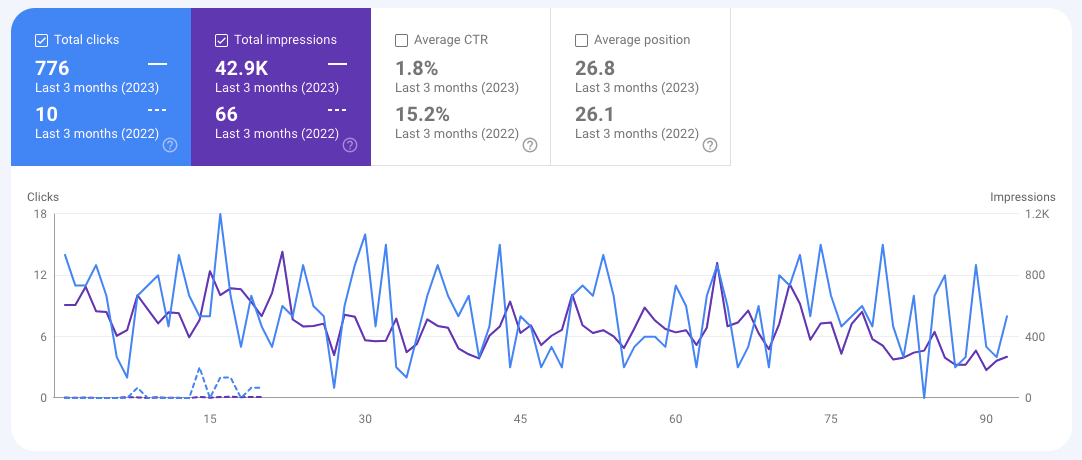Select day 45 on the x-axis

(520, 419)
